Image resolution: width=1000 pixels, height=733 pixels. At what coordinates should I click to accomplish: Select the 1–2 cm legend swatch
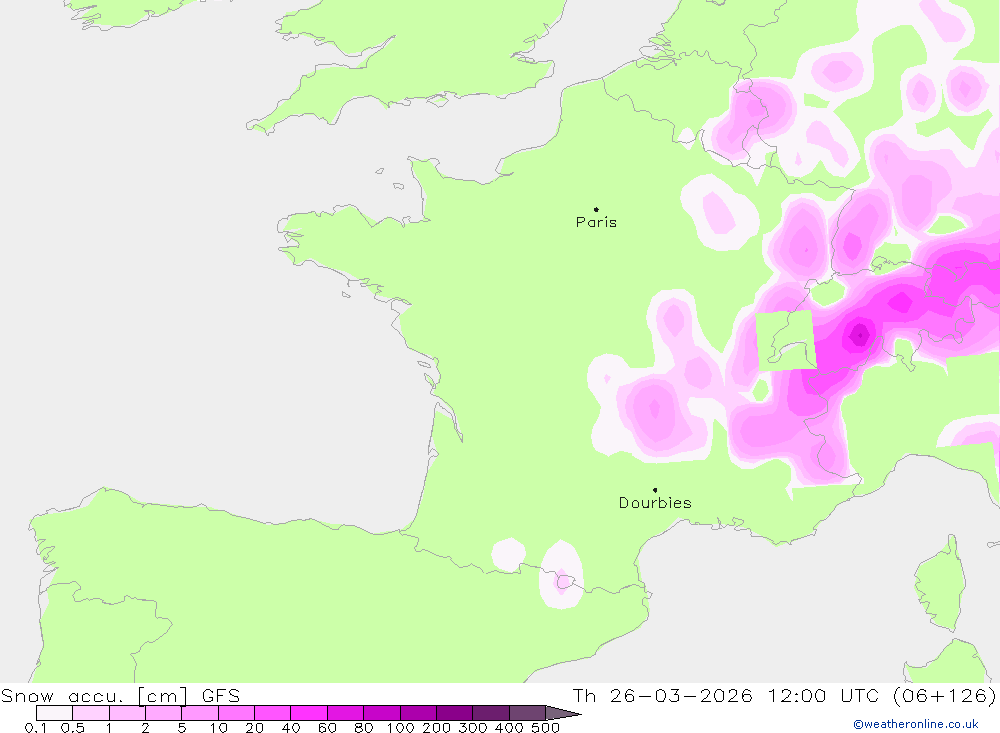click(128, 713)
